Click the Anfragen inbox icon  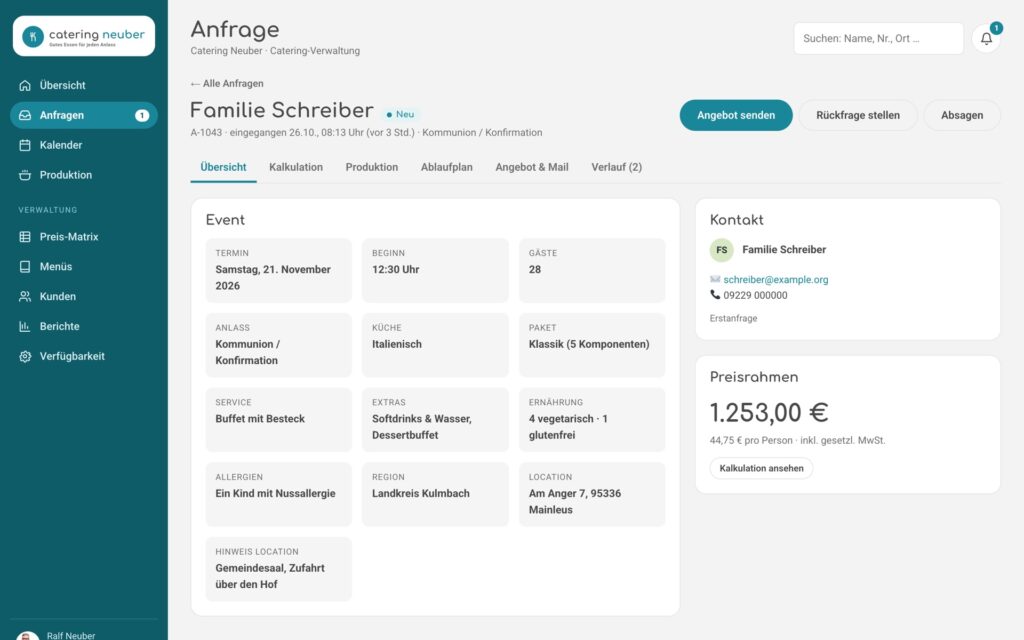[25, 116]
